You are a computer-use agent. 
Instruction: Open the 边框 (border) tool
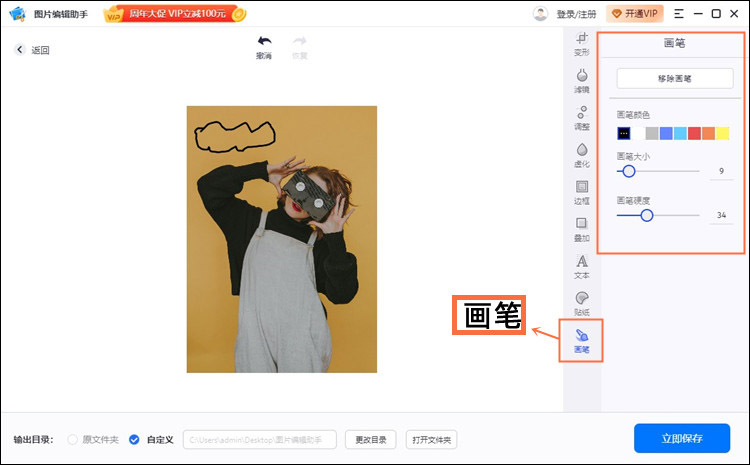581,191
